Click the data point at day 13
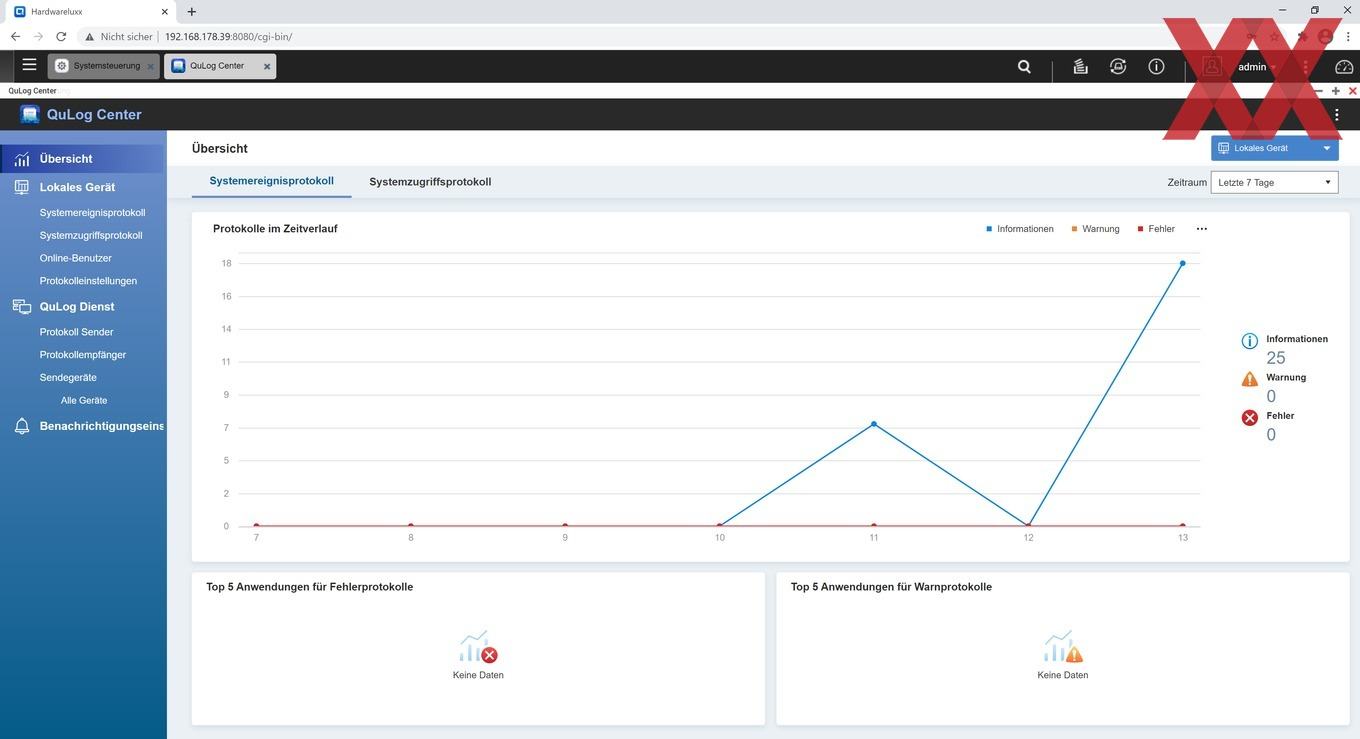 point(1182,264)
